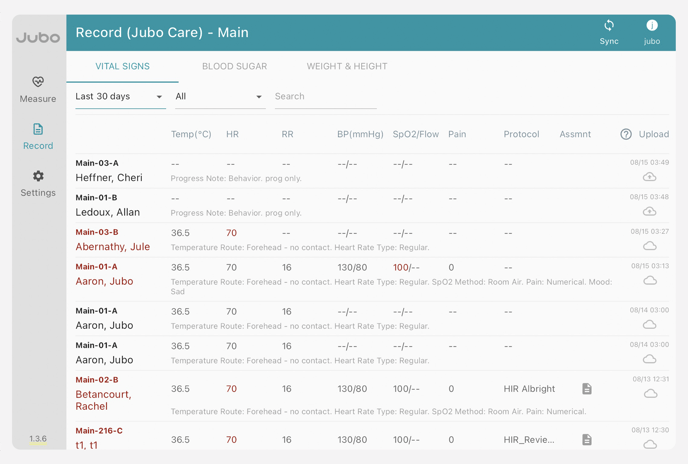Open assessment document for Betancourt, Rachel
Screen dimensions: 688x464
pos(587,389)
